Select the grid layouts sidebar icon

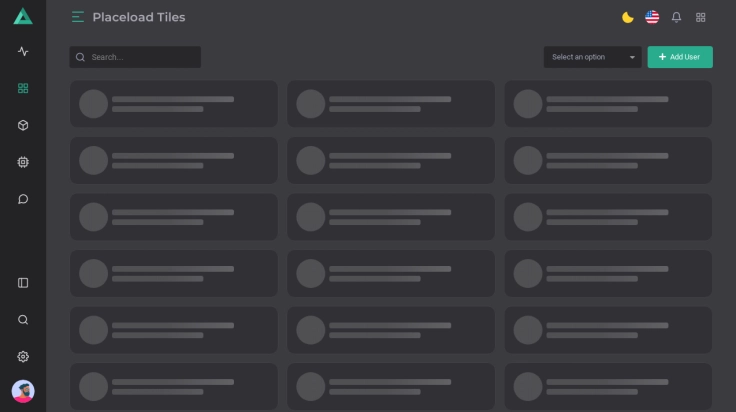(23, 88)
